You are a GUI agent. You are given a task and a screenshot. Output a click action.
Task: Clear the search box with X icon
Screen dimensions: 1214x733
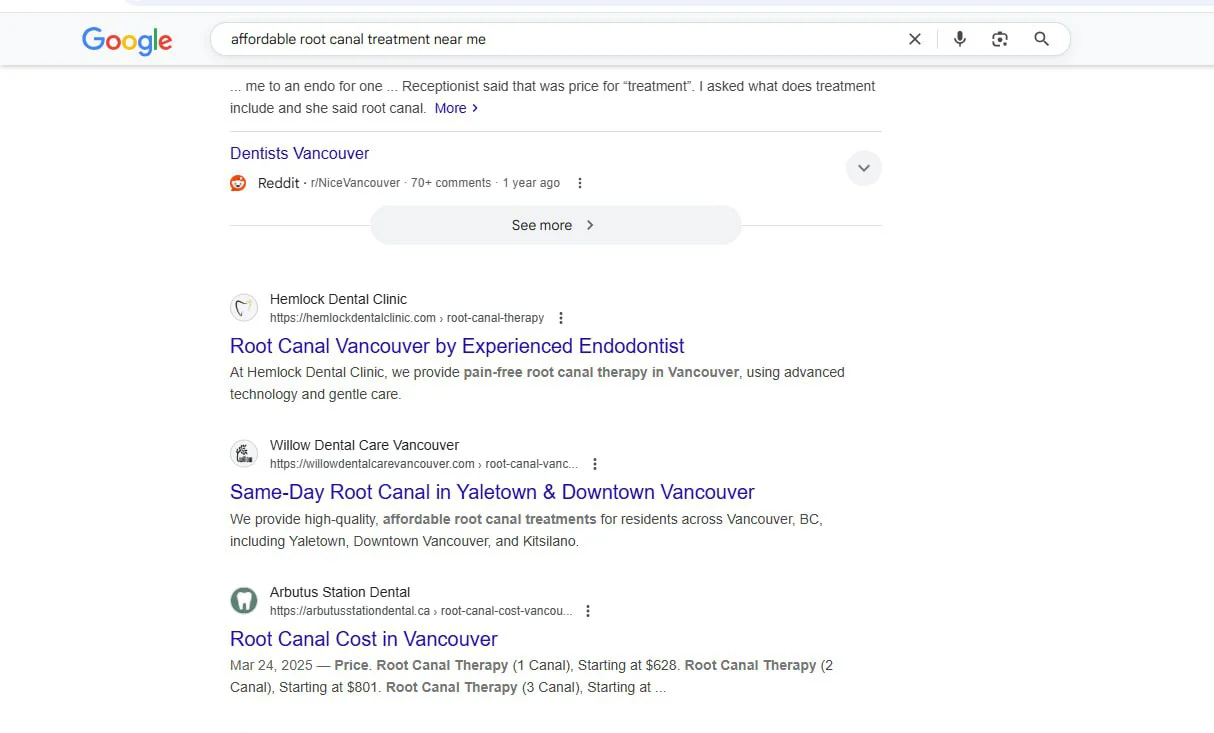[914, 39]
